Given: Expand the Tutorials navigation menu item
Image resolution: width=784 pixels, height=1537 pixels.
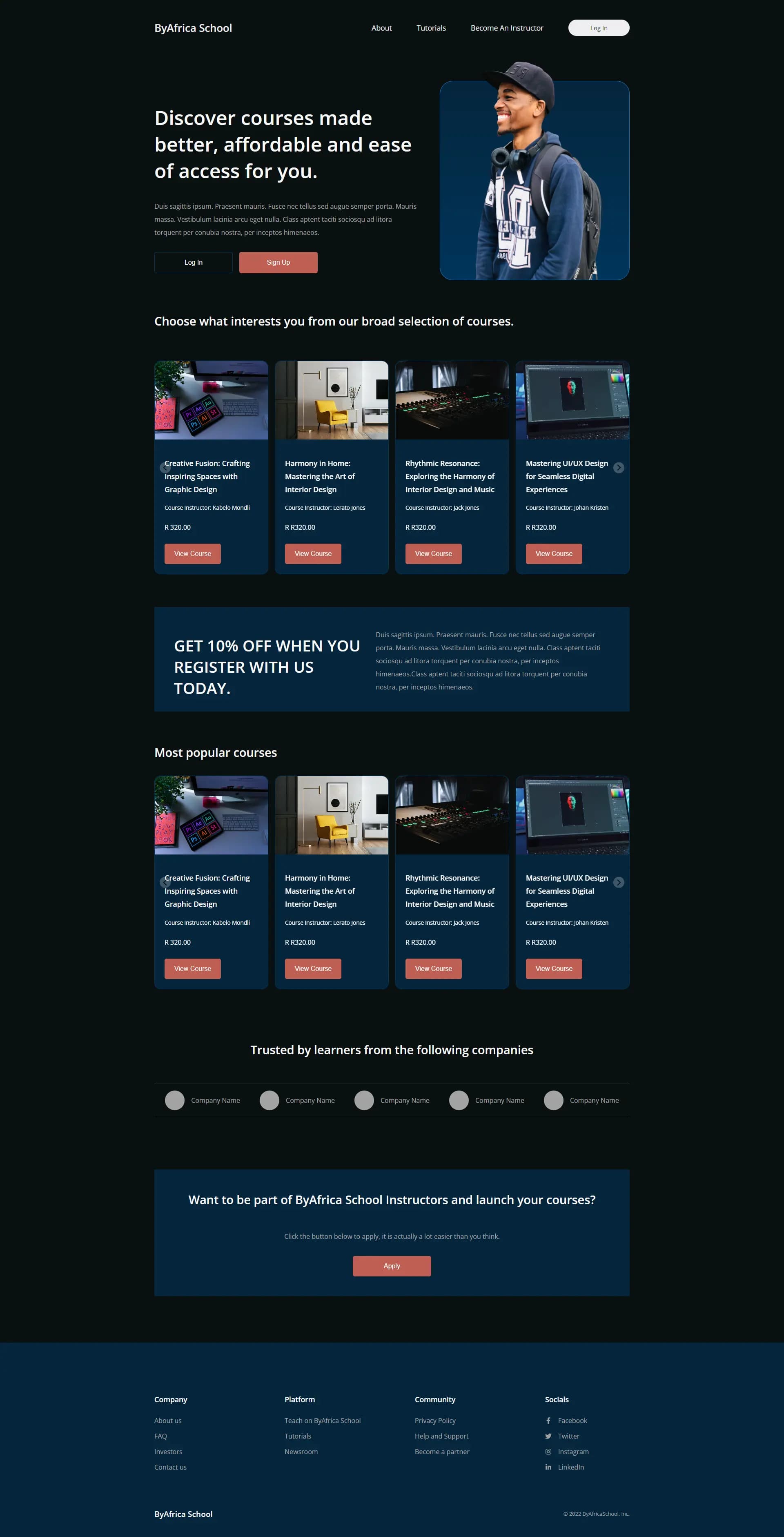Looking at the screenshot, I should click(x=430, y=27).
